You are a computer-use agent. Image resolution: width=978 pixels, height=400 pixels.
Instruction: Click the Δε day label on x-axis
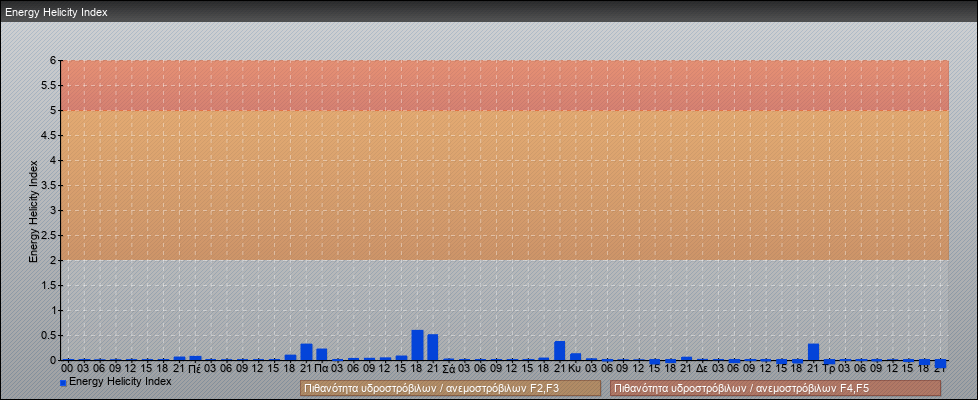coord(702,368)
